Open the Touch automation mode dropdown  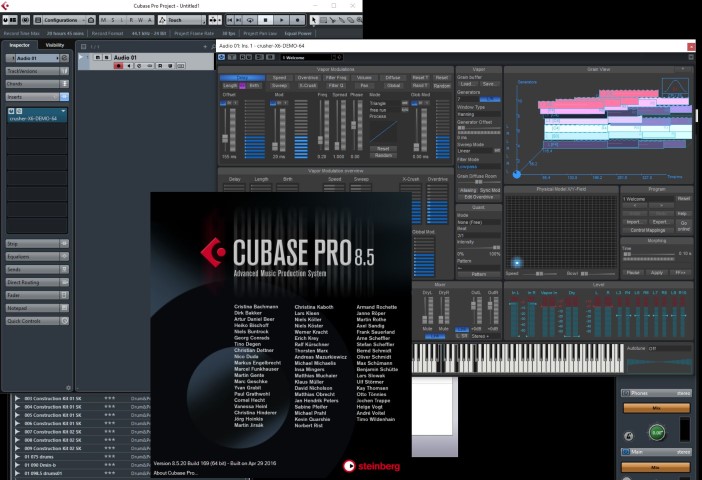coord(181,20)
